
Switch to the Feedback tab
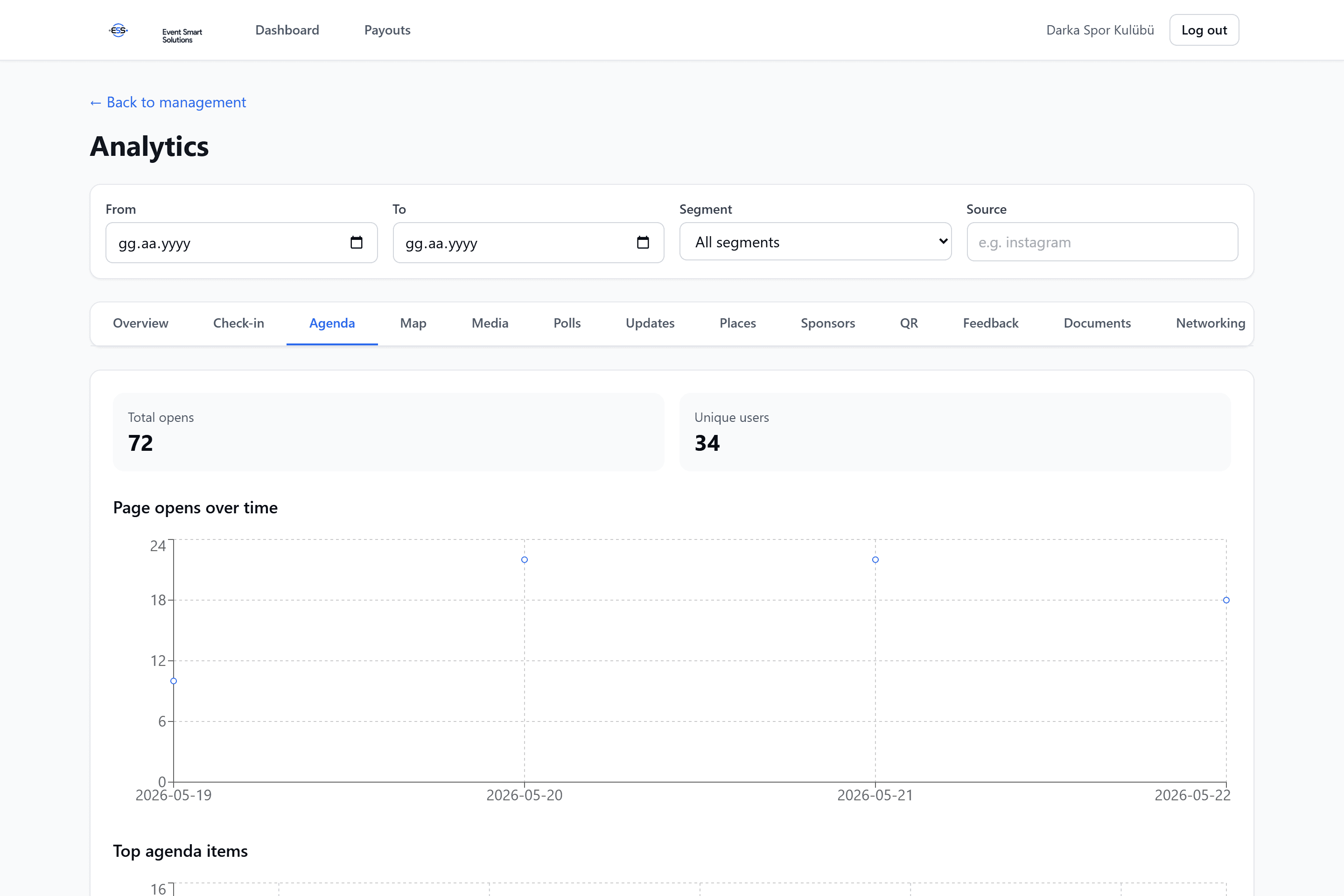[x=991, y=323]
